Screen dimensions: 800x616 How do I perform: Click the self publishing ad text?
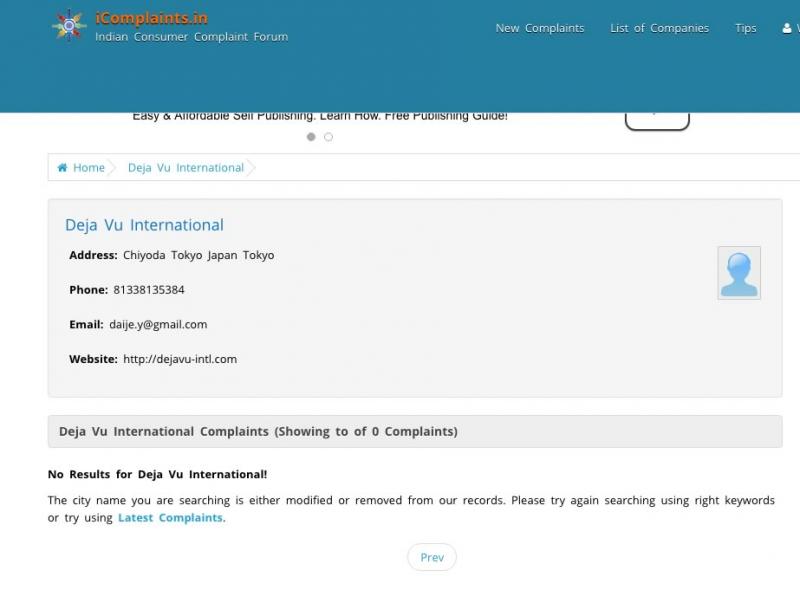point(320,117)
